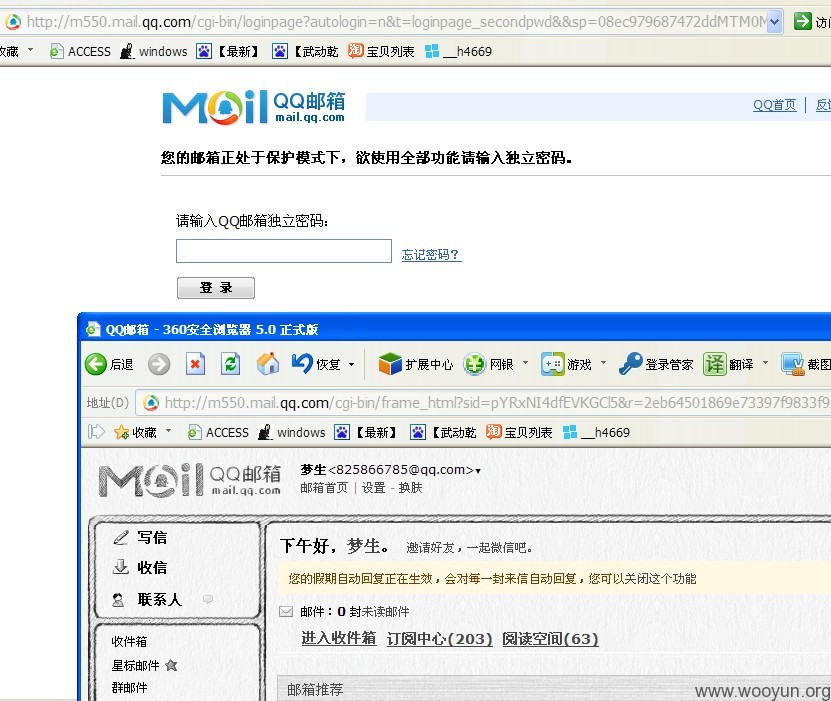The image size is (831, 701).
Task: Click the Screenshot (截图) monitor icon
Action: pyautogui.click(x=793, y=365)
